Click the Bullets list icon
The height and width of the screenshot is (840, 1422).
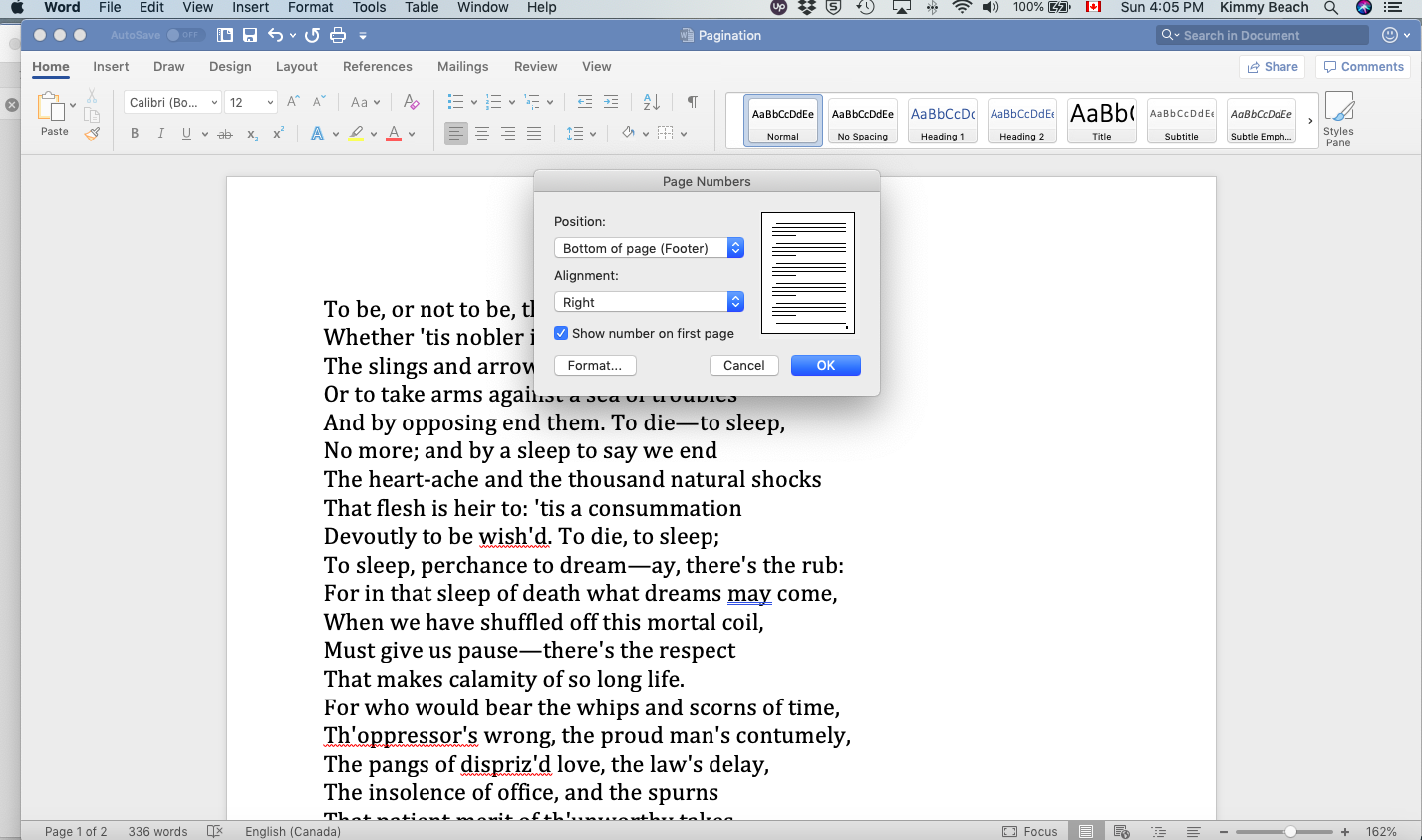[455, 102]
